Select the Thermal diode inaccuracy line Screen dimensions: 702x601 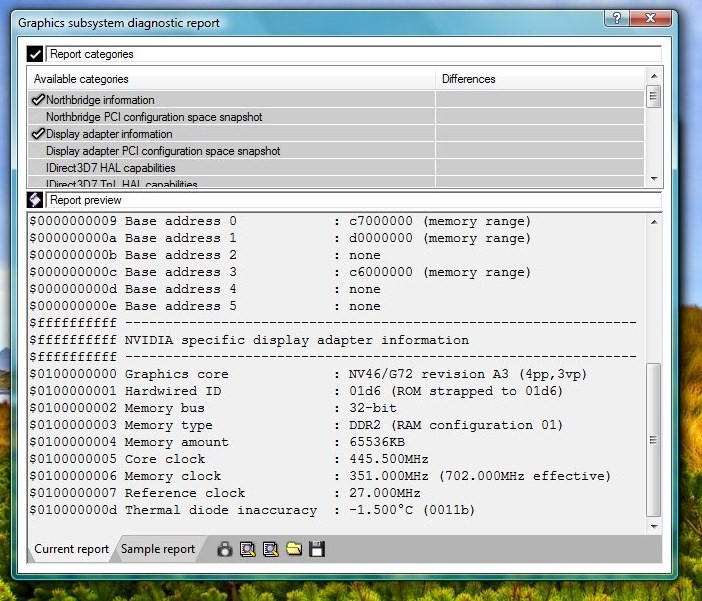click(252, 510)
